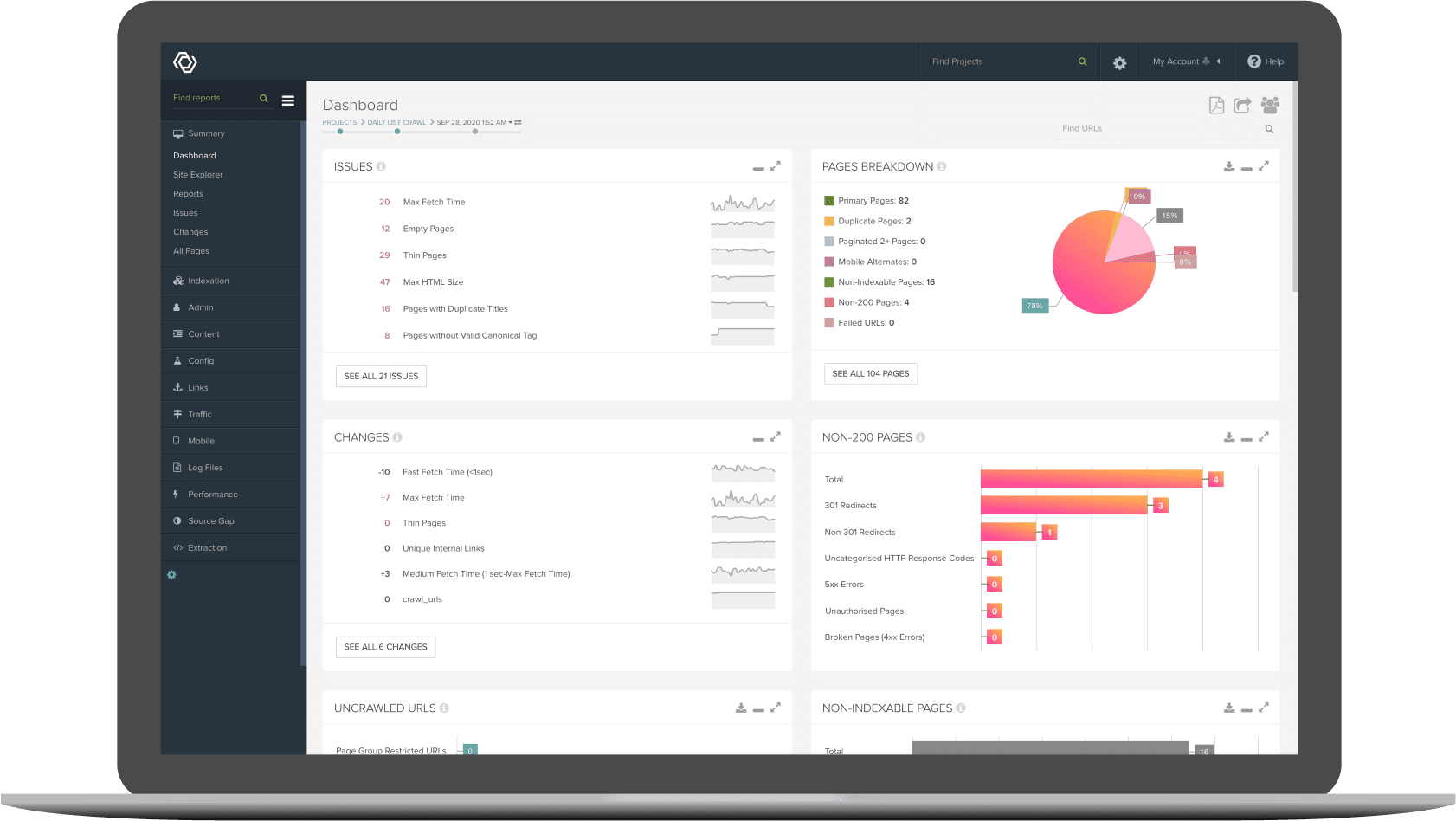The width and height of the screenshot is (1456, 821).
Task: Open the user group icon
Action: tap(1270, 106)
